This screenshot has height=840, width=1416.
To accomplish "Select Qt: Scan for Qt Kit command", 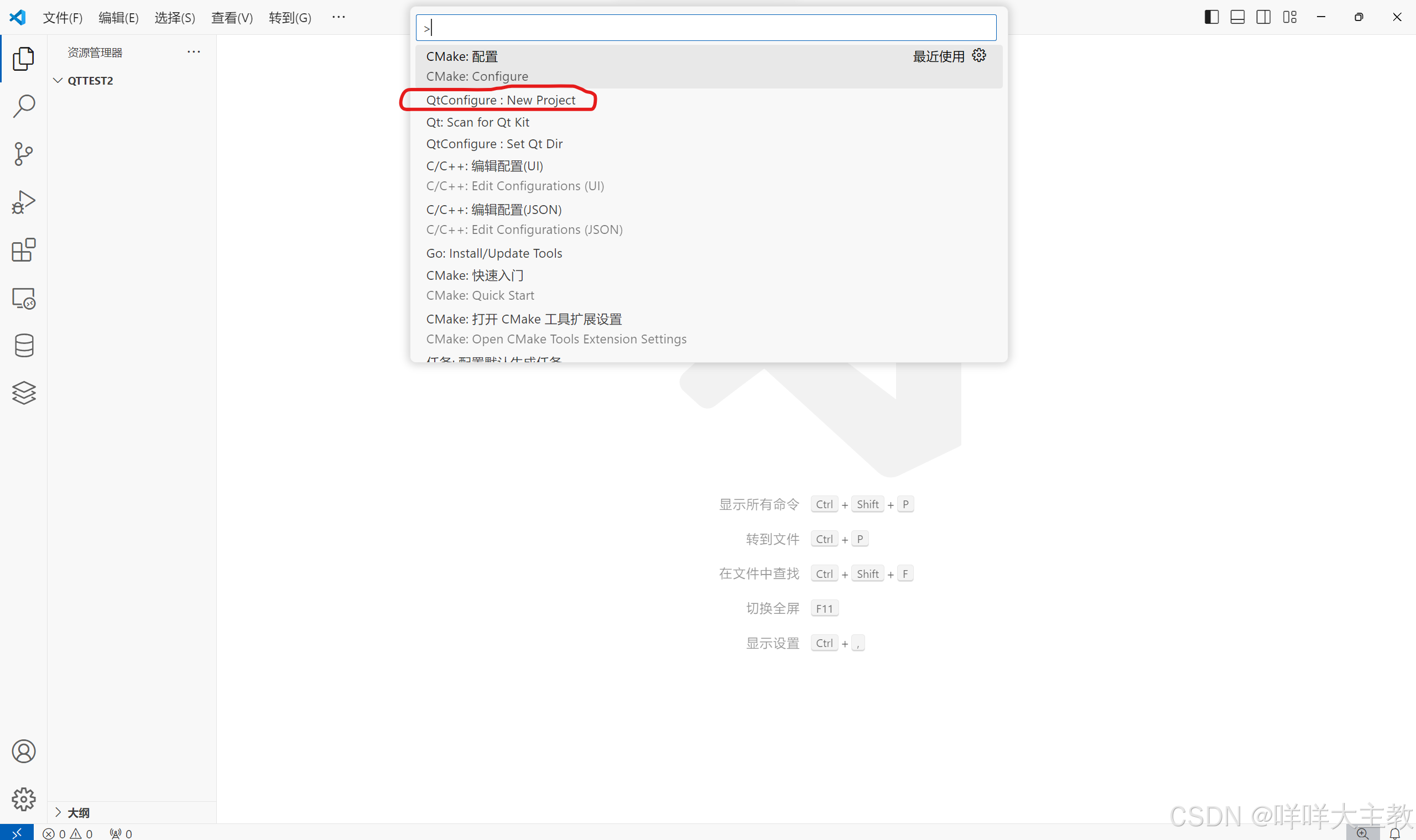I will click(709, 122).
